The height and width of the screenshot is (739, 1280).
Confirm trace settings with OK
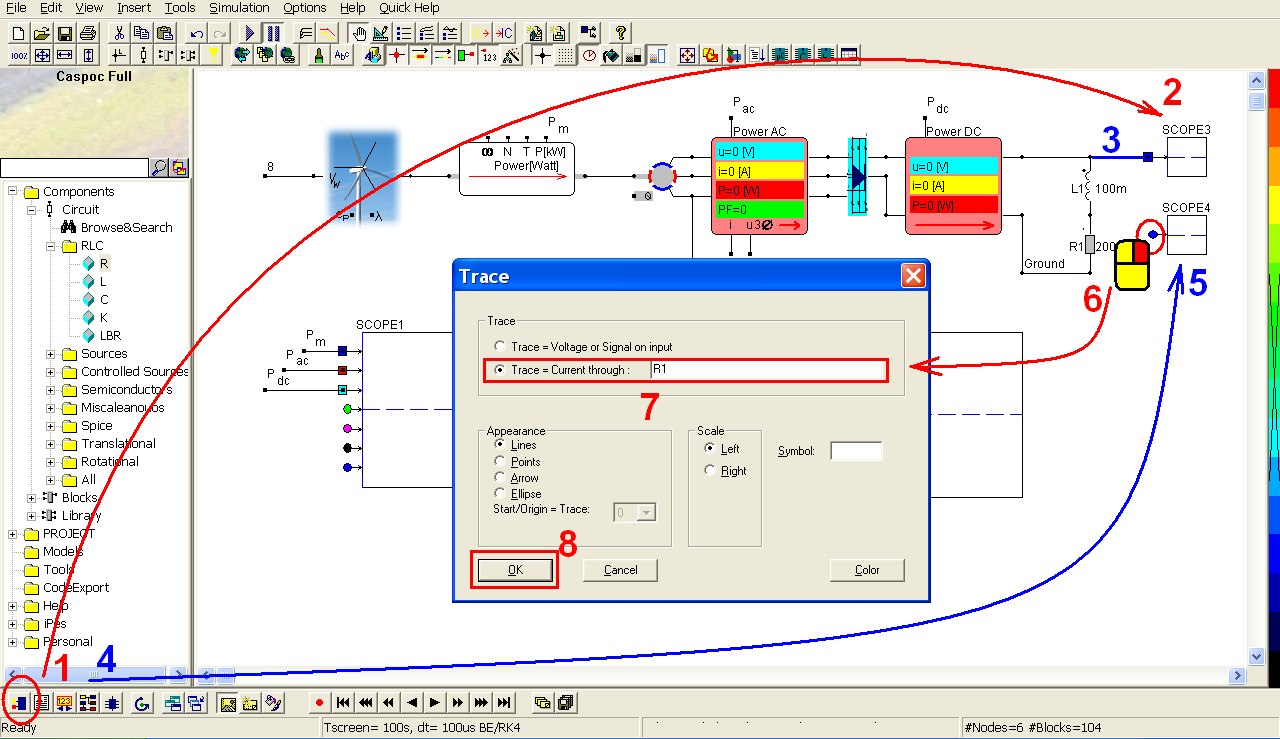coord(513,569)
